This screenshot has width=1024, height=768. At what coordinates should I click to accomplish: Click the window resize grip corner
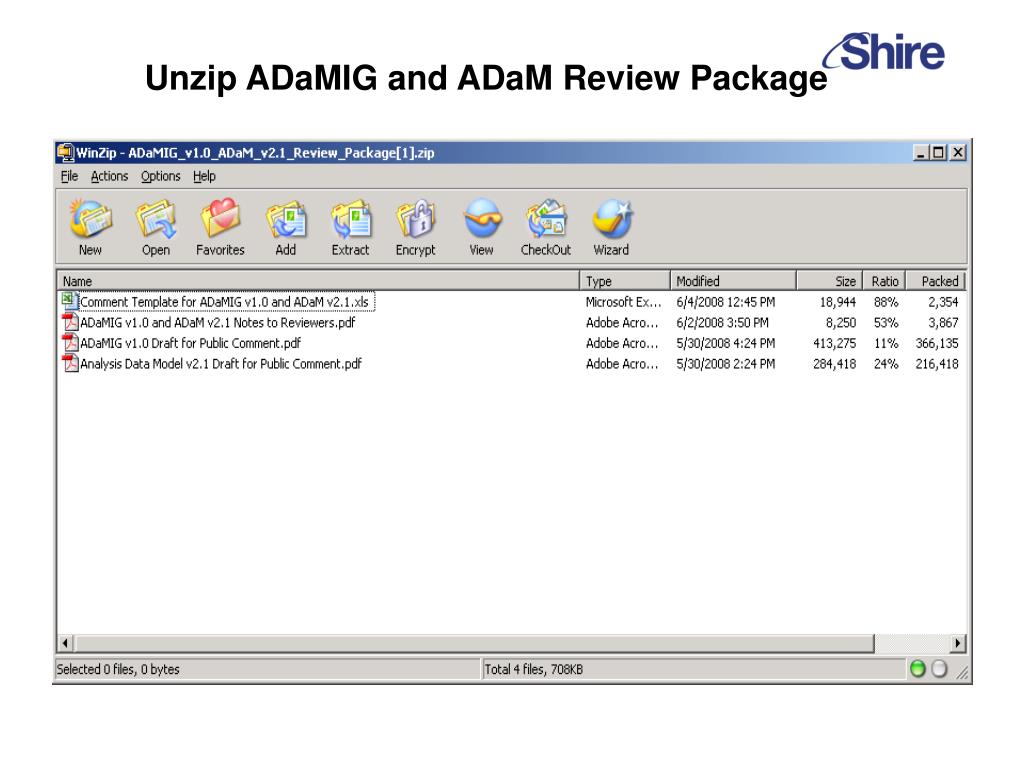[x=962, y=671]
